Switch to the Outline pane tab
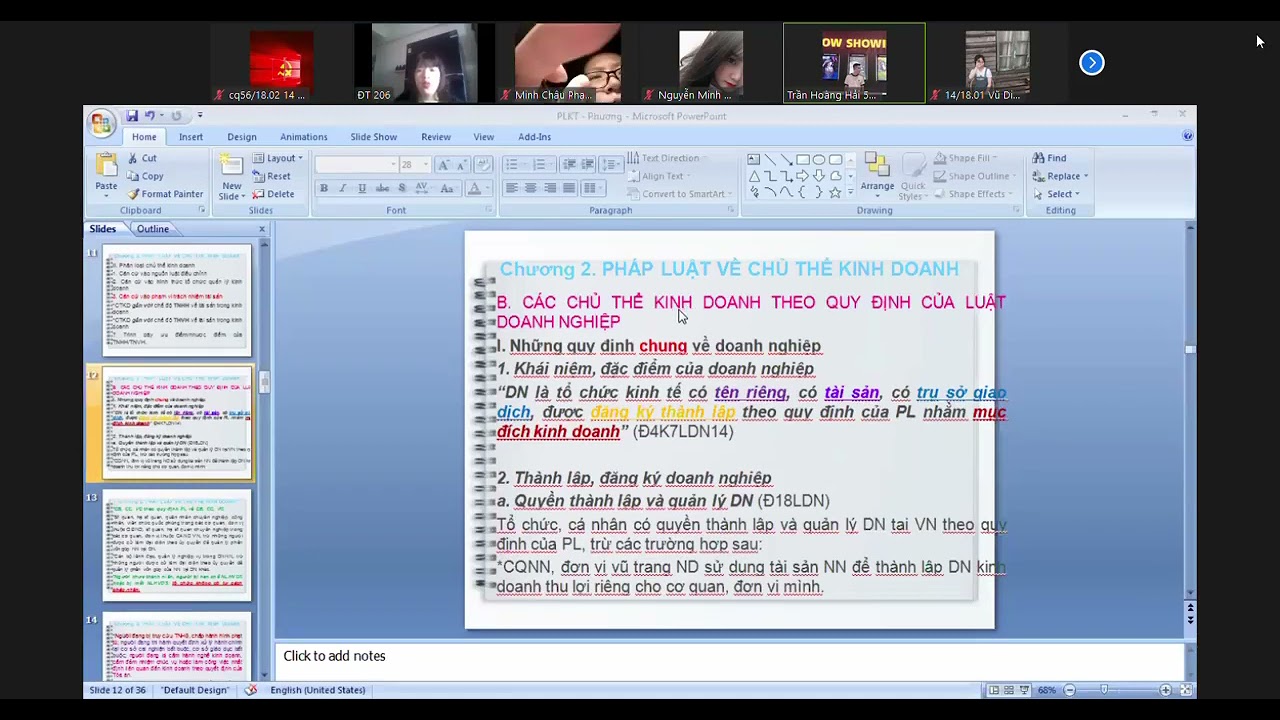This screenshot has width=1280, height=720. [153, 229]
